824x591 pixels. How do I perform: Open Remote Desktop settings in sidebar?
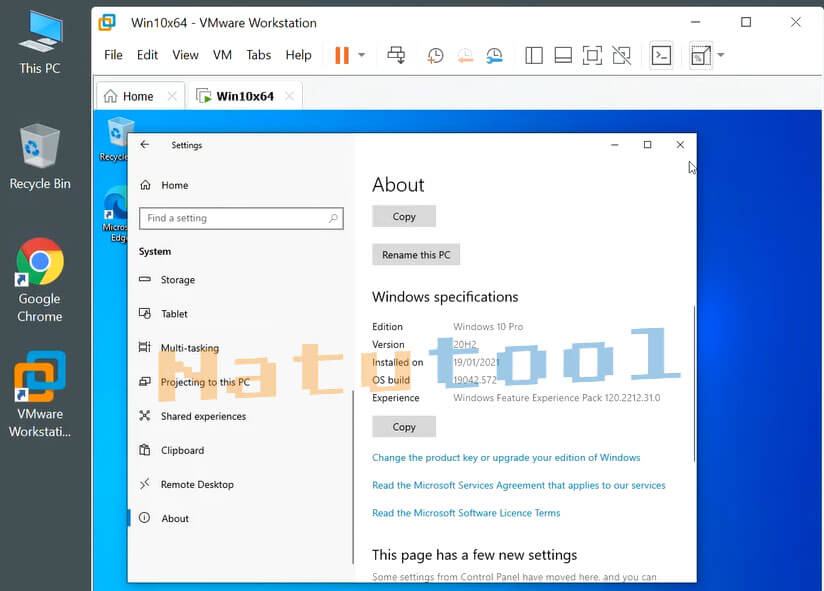(197, 485)
